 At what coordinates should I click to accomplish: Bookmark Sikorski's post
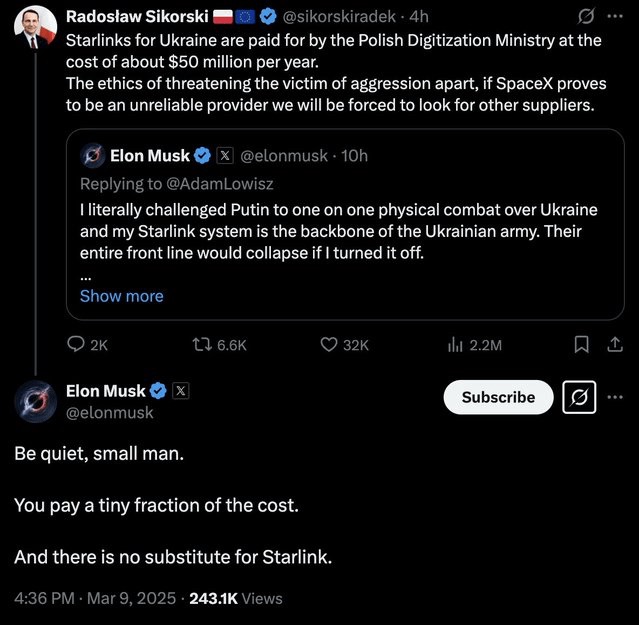[x=581, y=345]
